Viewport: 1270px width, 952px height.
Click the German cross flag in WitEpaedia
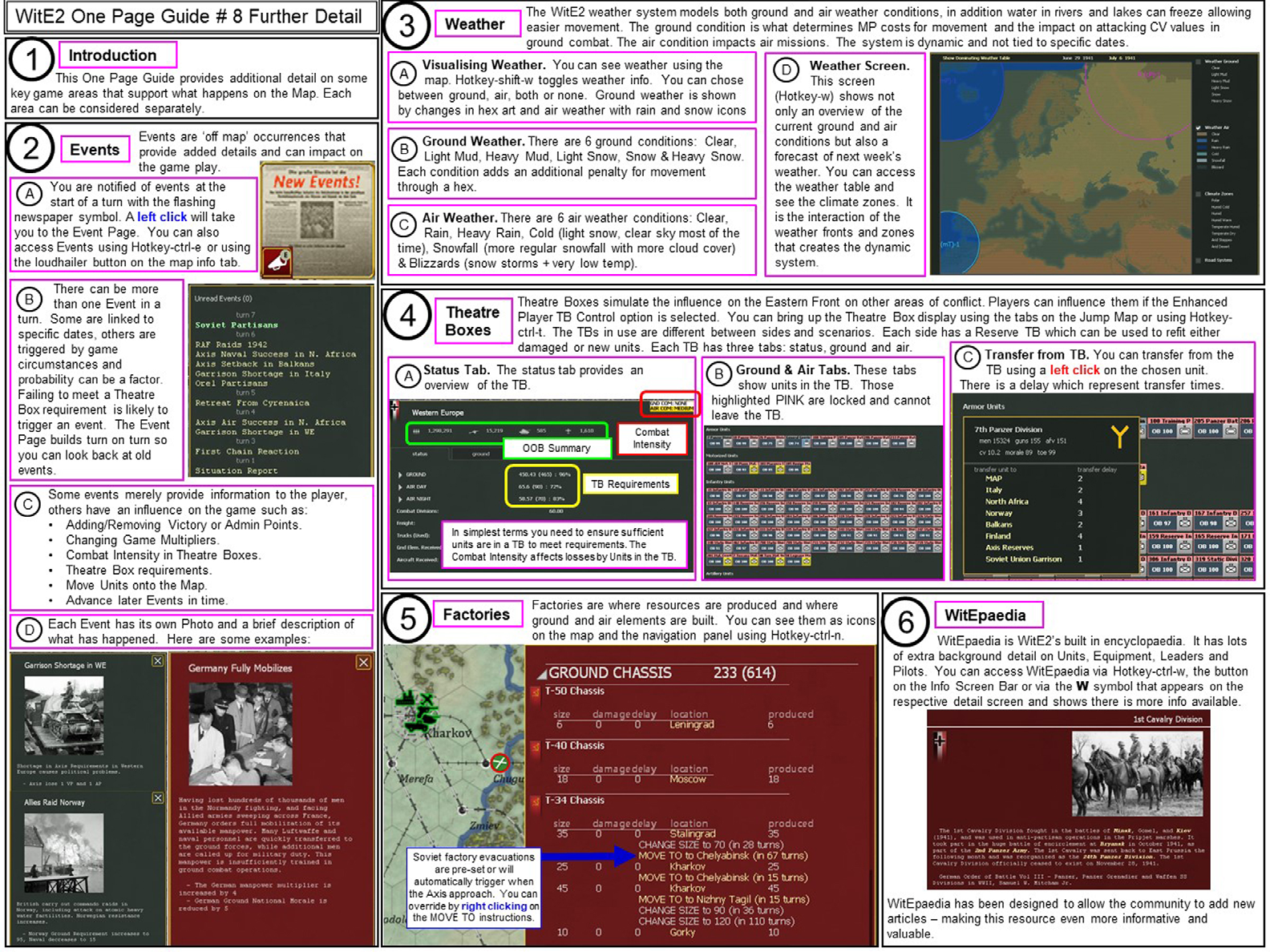coord(939,743)
